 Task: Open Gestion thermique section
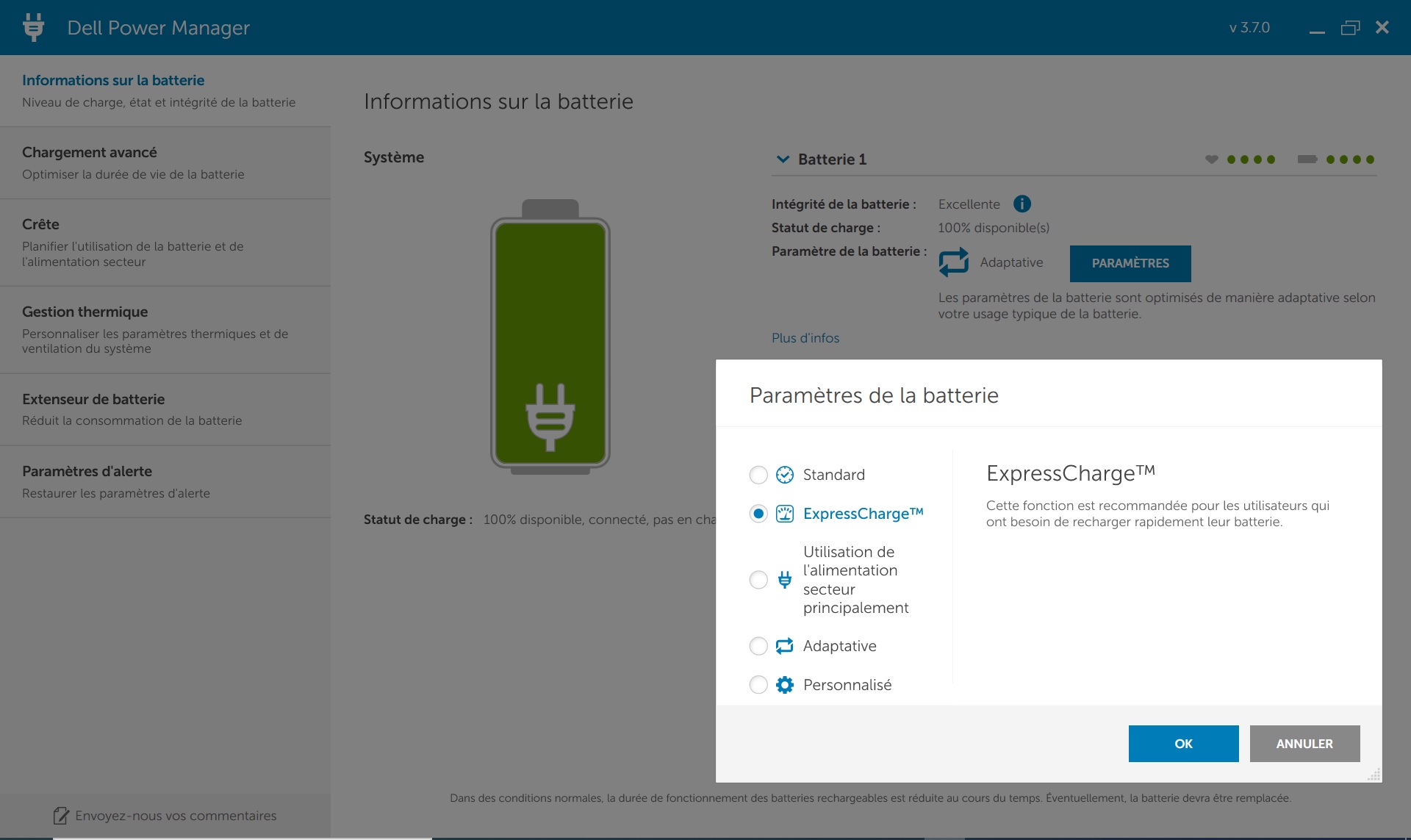(x=165, y=330)
